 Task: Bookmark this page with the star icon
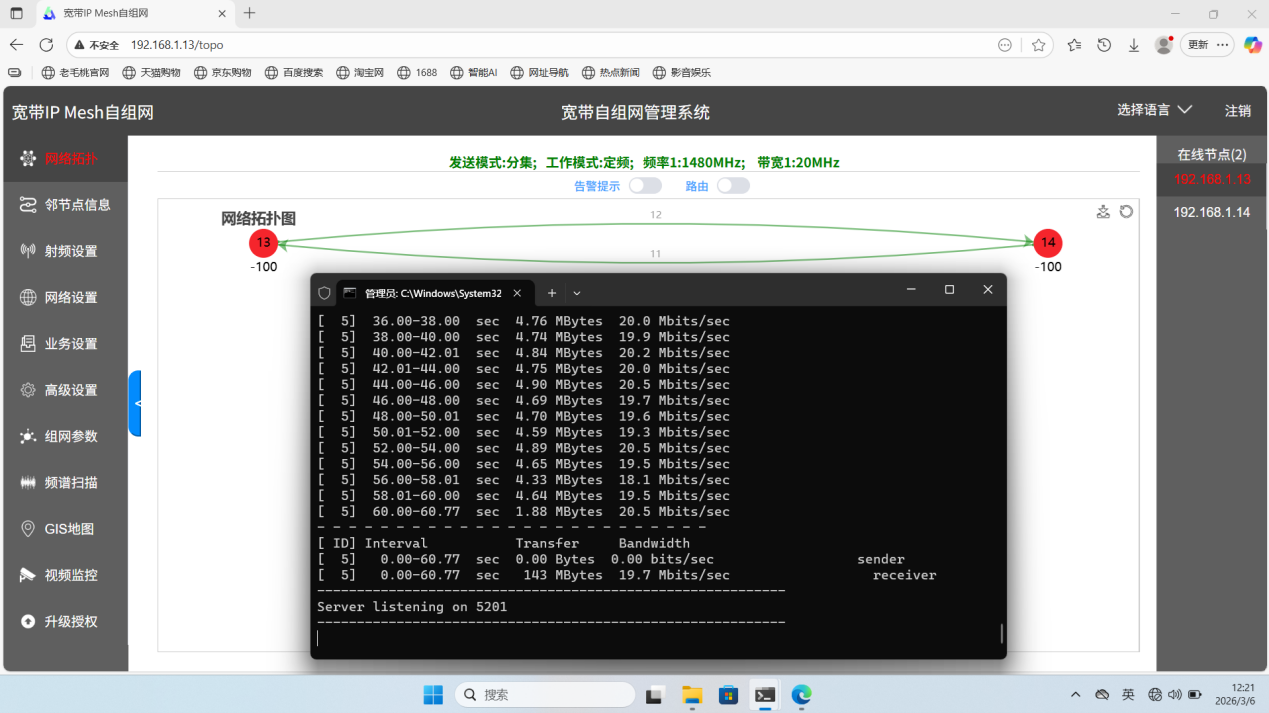coord(1039,45)
